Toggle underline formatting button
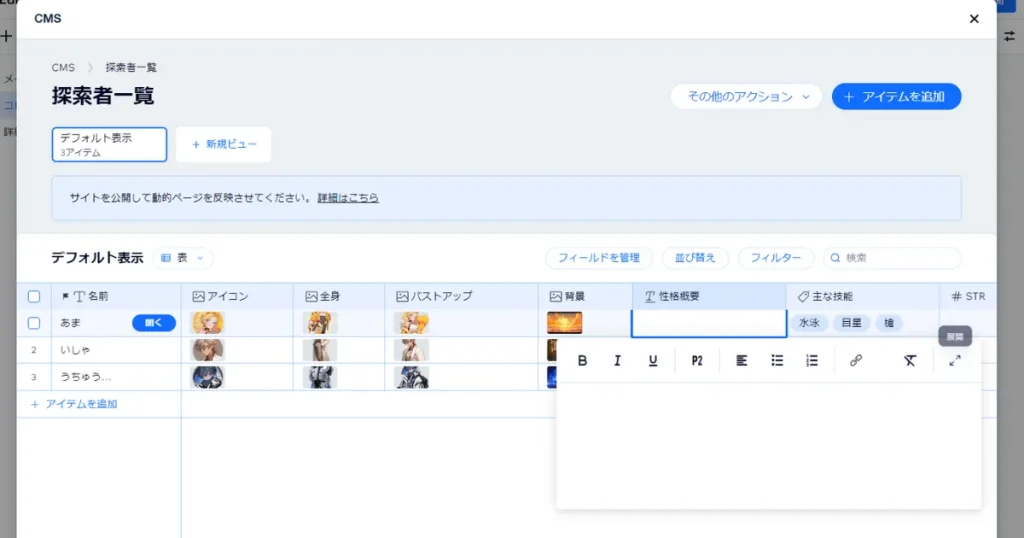The height and width of the screenshot is (538, 1024). click(x=652, y=360)
